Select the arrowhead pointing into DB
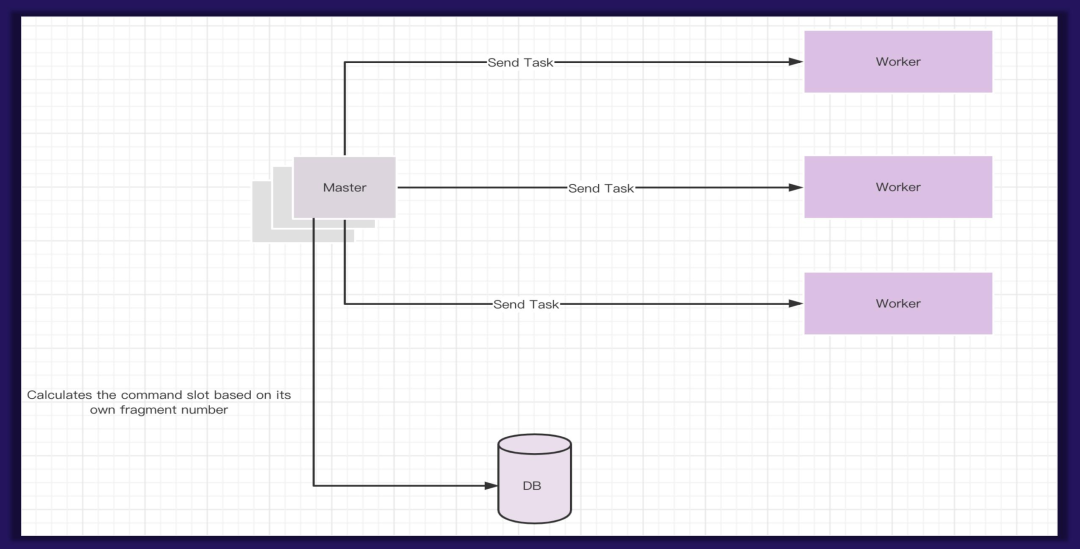The height and width of the screenshot is (549, 1080). pos(491,486)
